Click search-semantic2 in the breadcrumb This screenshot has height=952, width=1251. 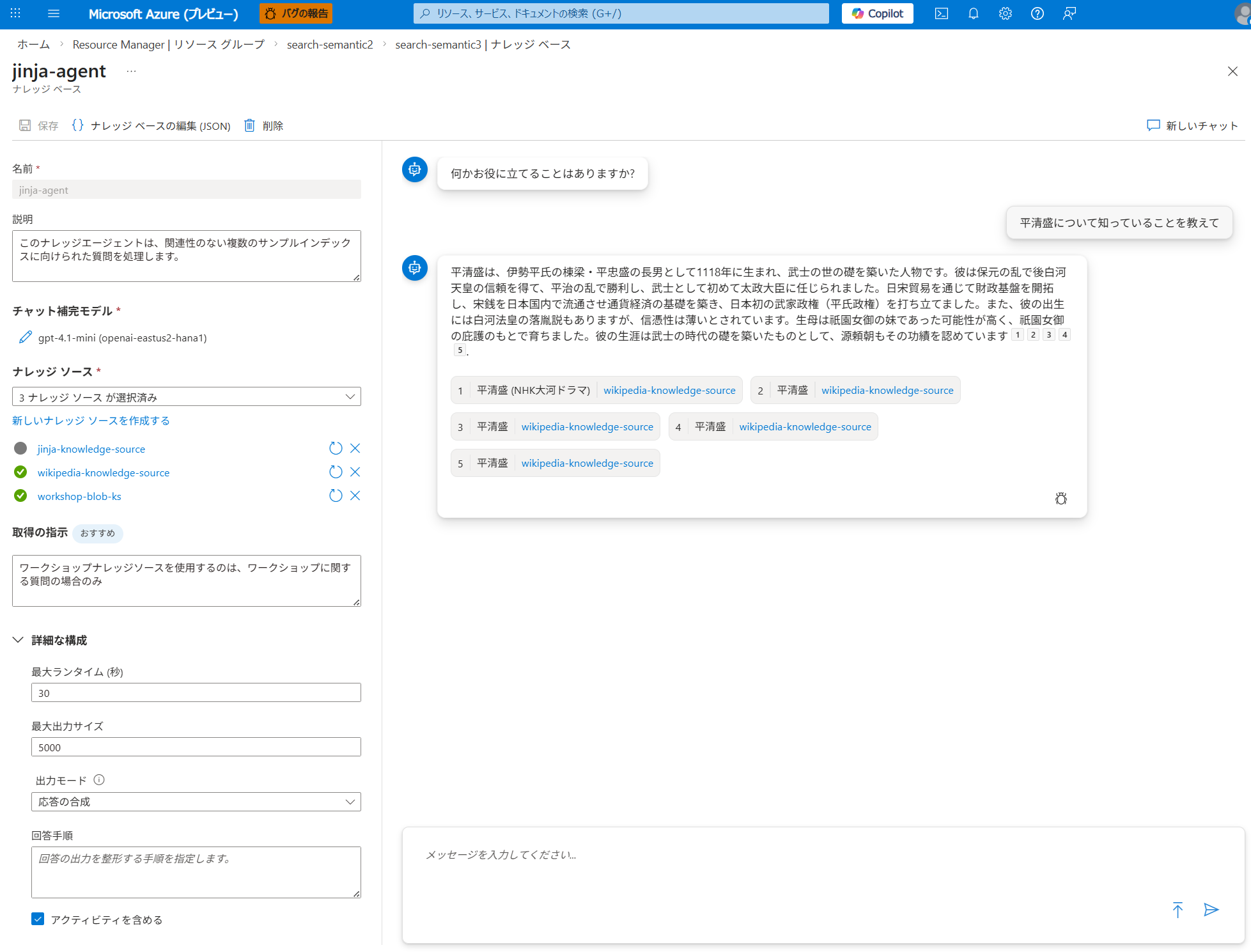tap(329, 45)
